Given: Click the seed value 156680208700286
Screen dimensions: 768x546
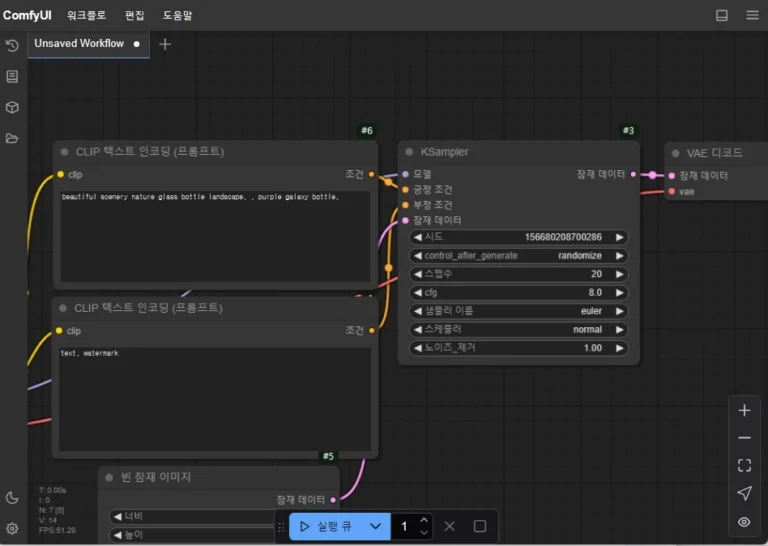Looking at the screenshot, I should pos(563,237).
